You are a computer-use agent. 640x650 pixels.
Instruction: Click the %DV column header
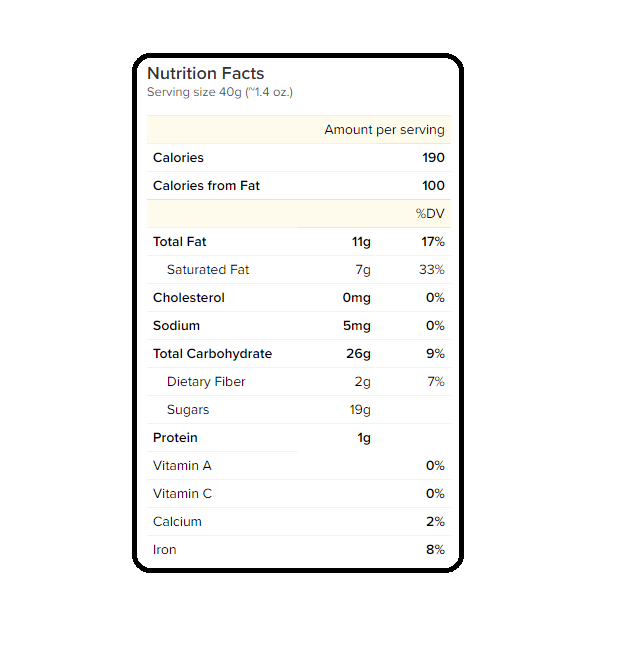pos(430,214)
